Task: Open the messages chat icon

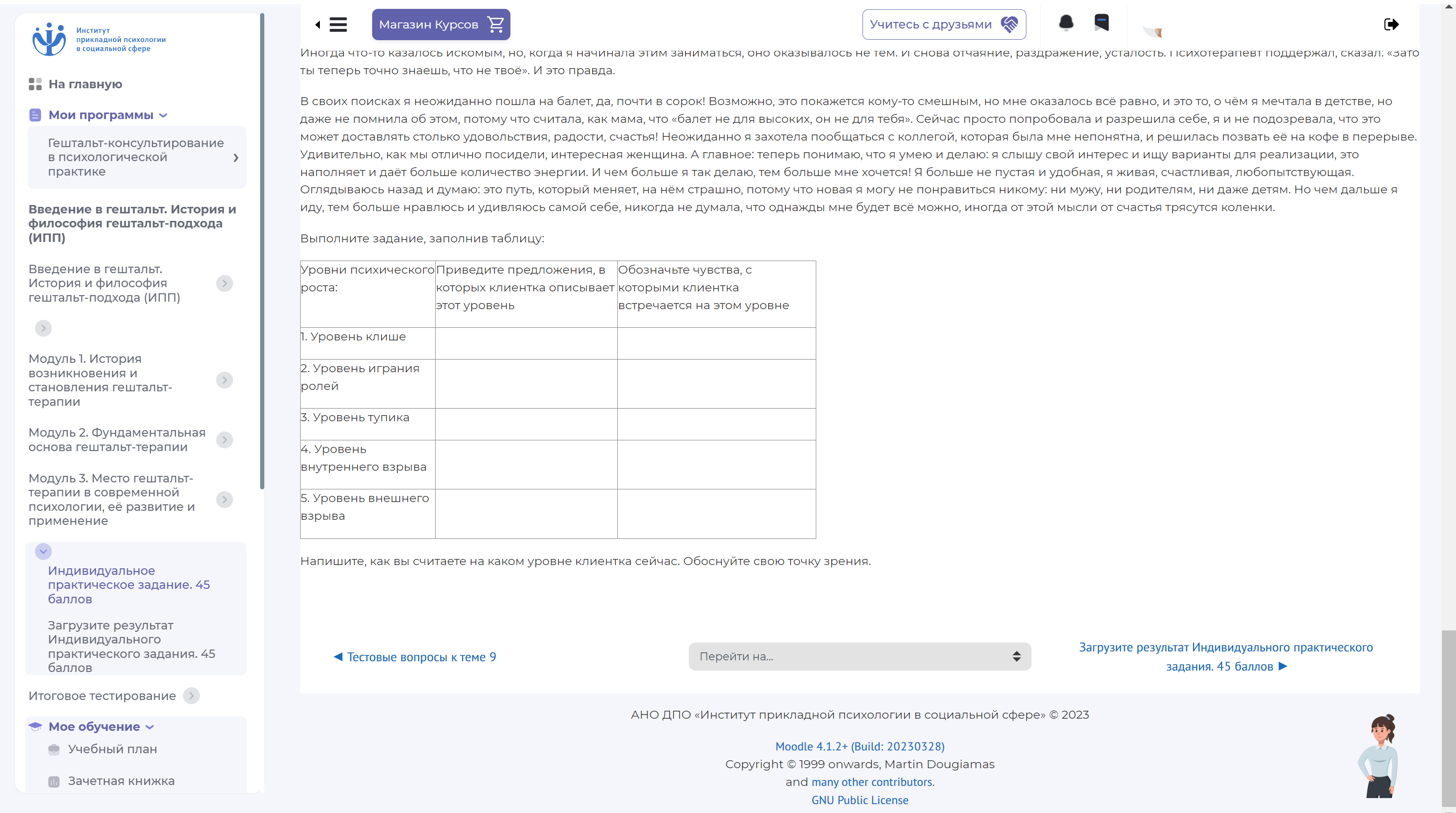Action: pos(1101,23)
